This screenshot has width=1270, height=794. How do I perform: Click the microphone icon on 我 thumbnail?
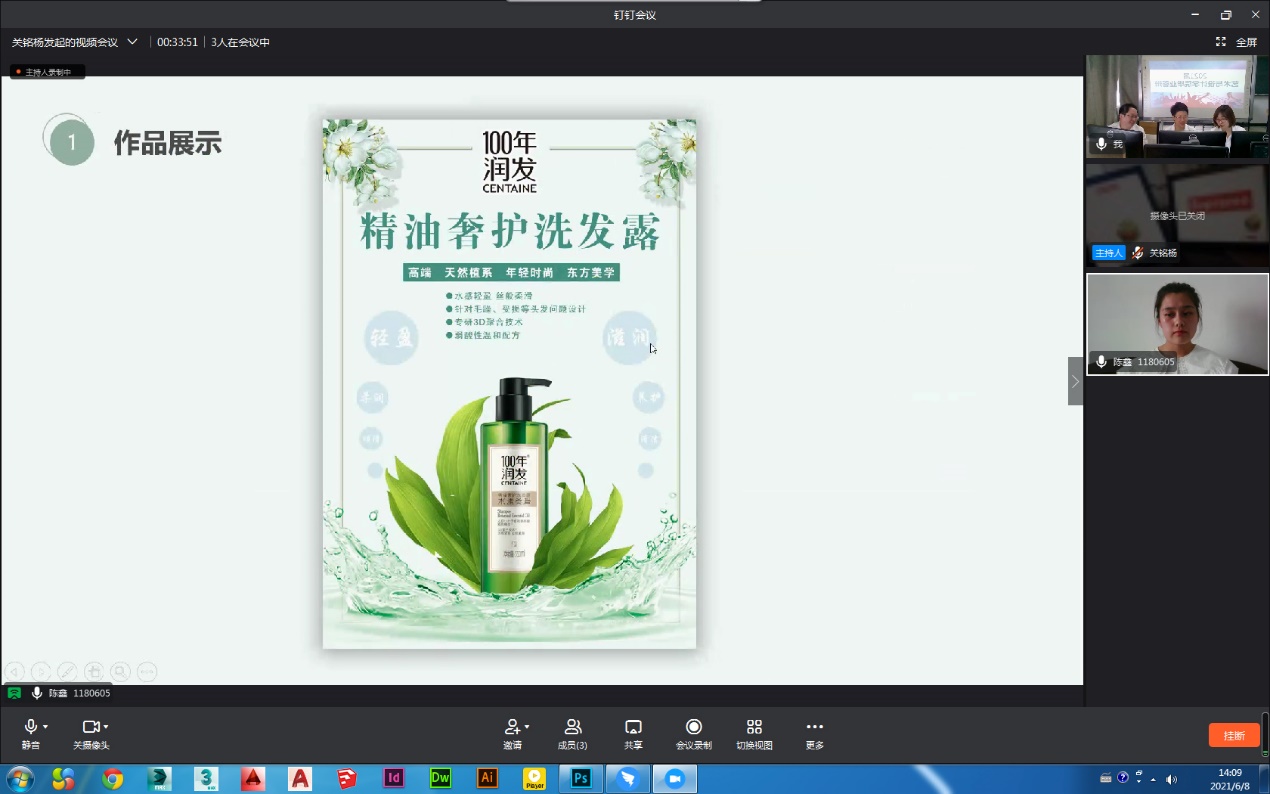click(x=1101, y=144)
